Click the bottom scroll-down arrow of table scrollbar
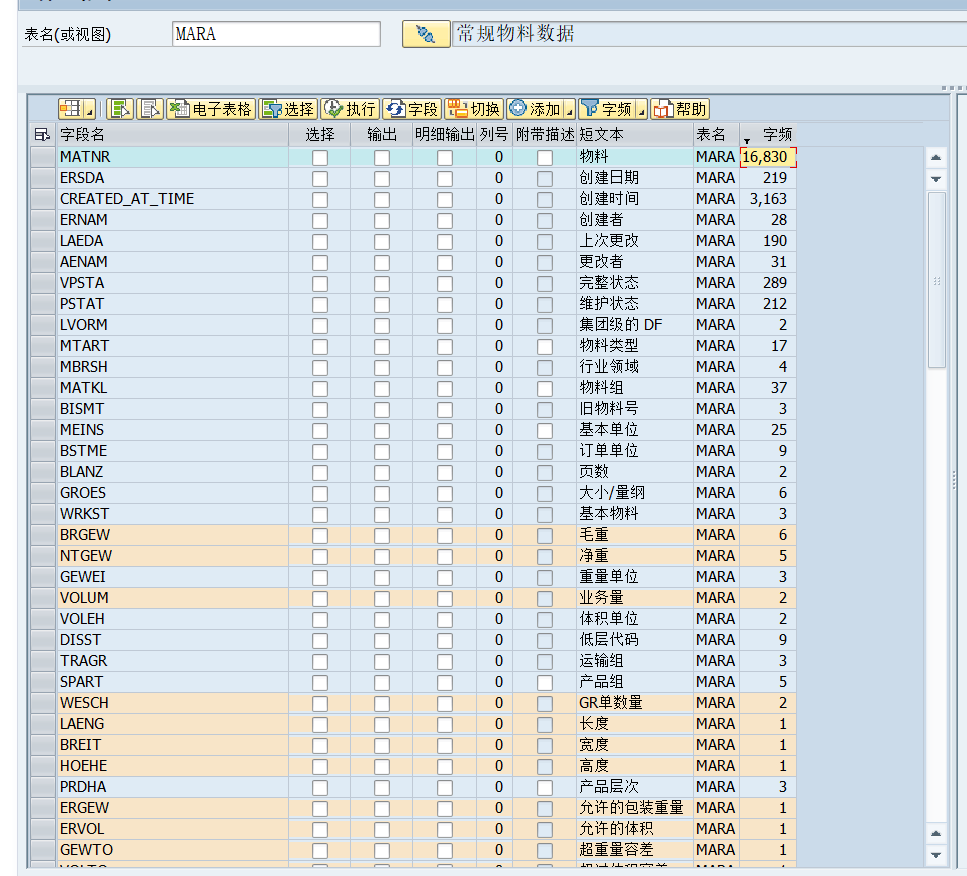967x876 pixels. point(936,854)
